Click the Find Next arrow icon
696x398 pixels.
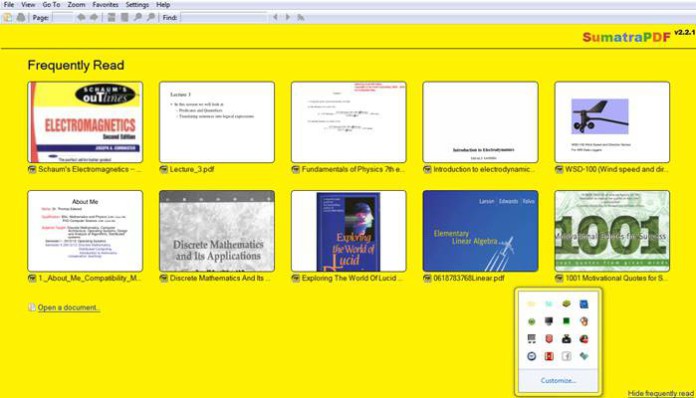point(288,17)
